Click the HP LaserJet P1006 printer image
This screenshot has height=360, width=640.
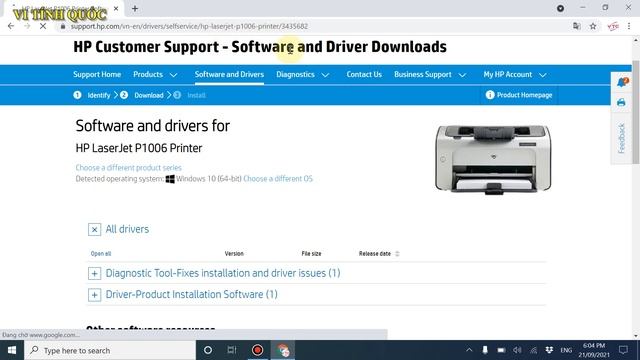coord(493,159)
